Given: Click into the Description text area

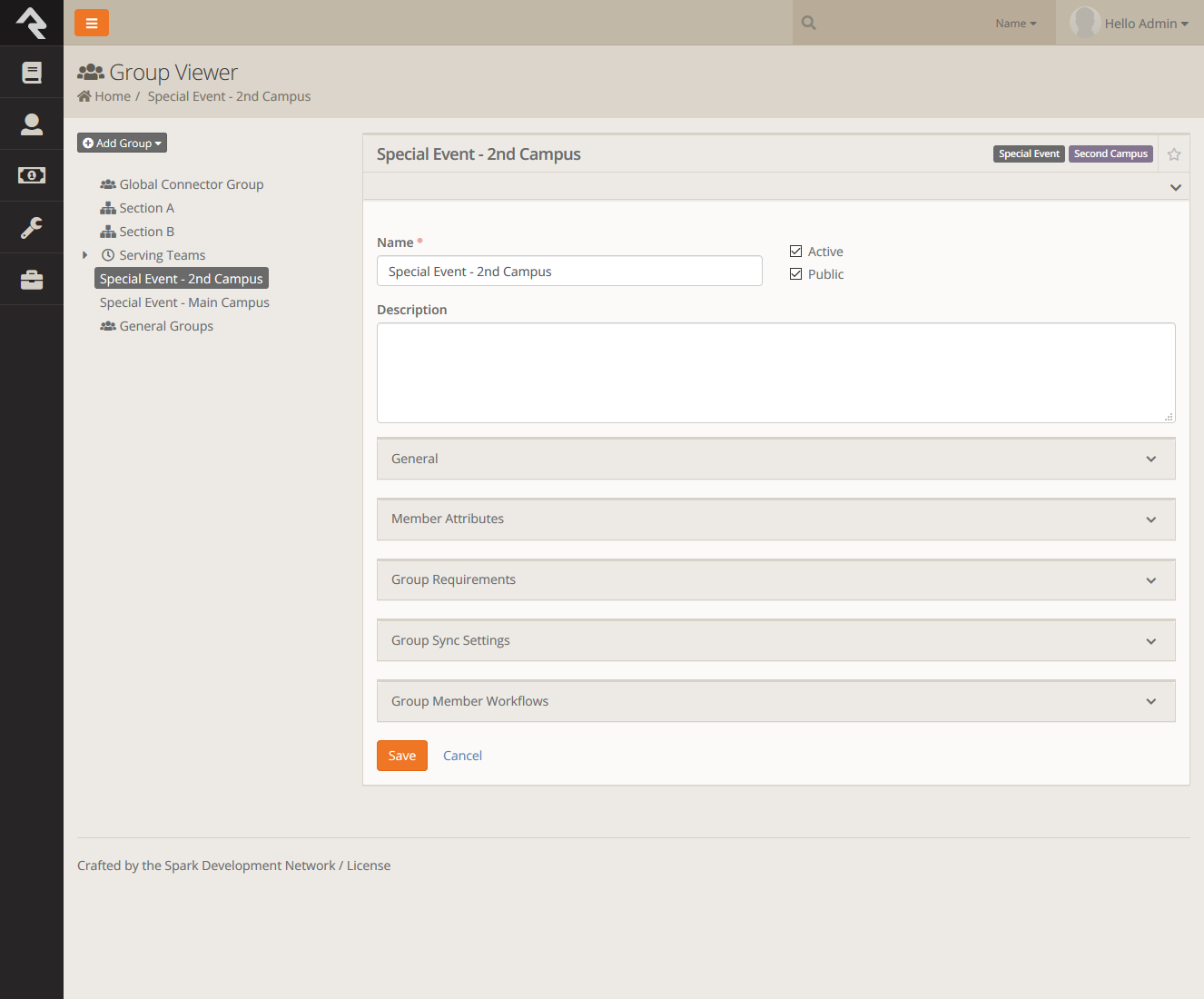Looking at the screenshot, I should (775, 372).
